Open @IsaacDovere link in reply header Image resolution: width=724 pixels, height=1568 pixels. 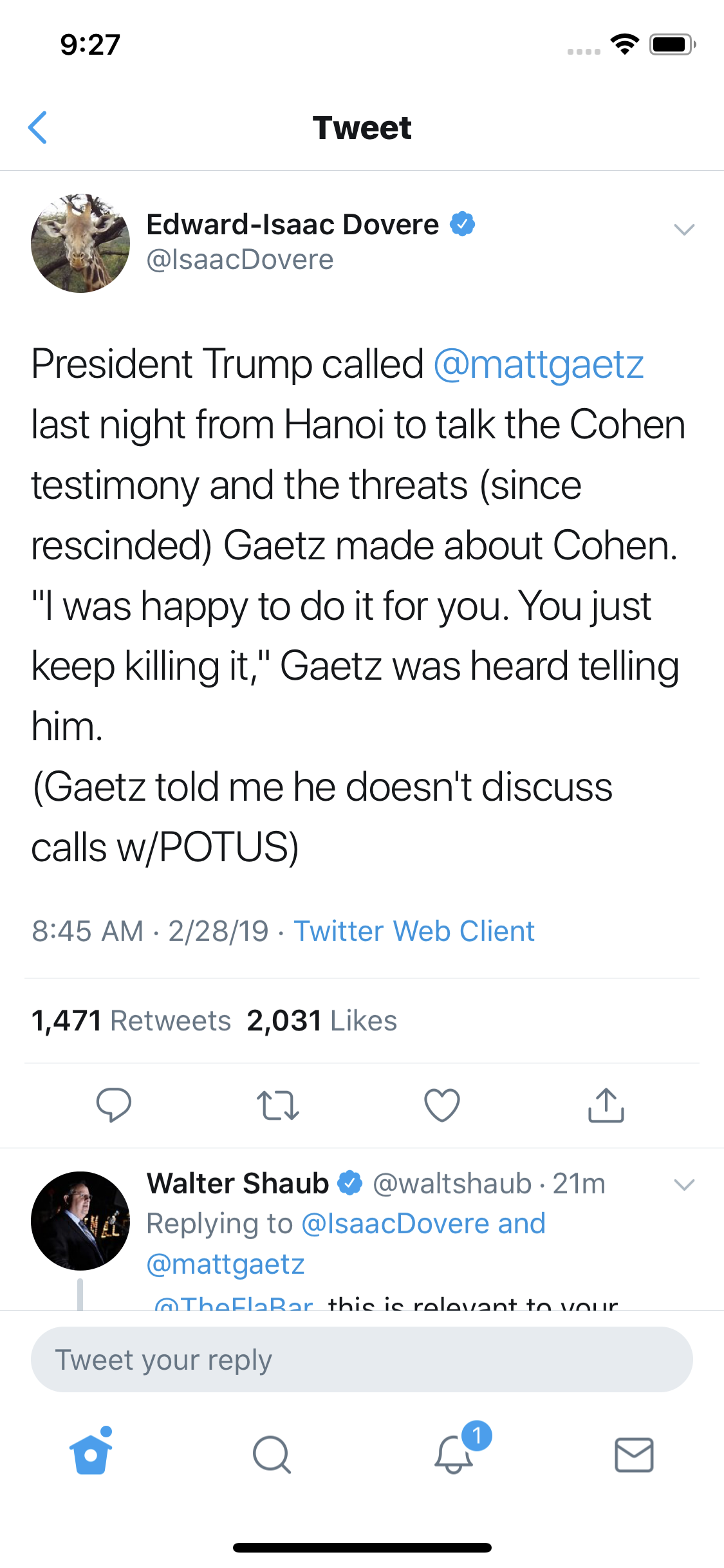394,1224
